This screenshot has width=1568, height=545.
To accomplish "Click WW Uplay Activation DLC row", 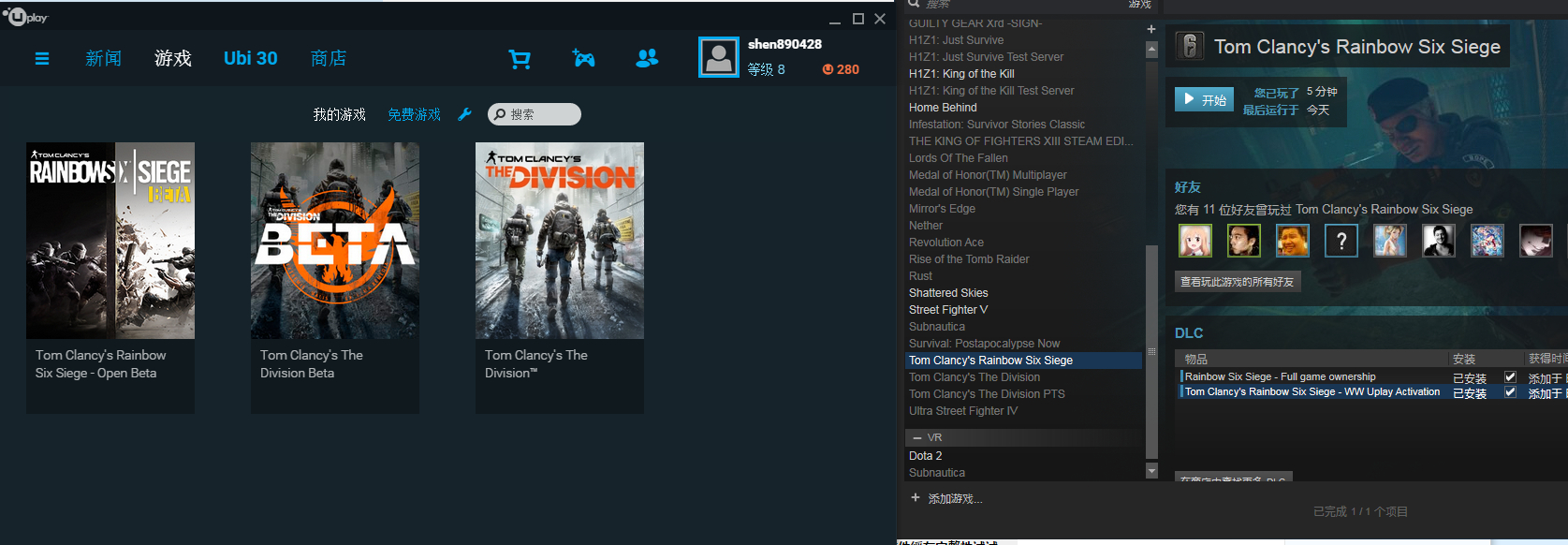I will point(1371,392).
